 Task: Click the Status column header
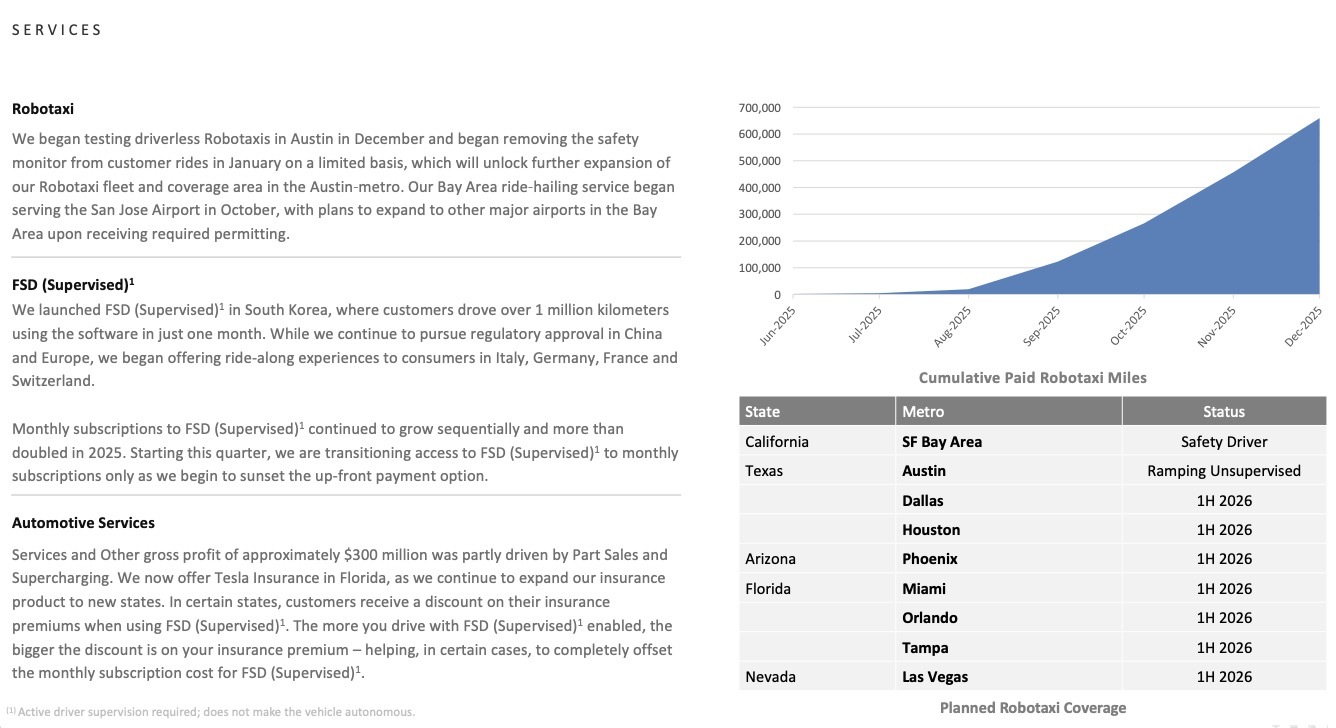(x=1224, y=412)
